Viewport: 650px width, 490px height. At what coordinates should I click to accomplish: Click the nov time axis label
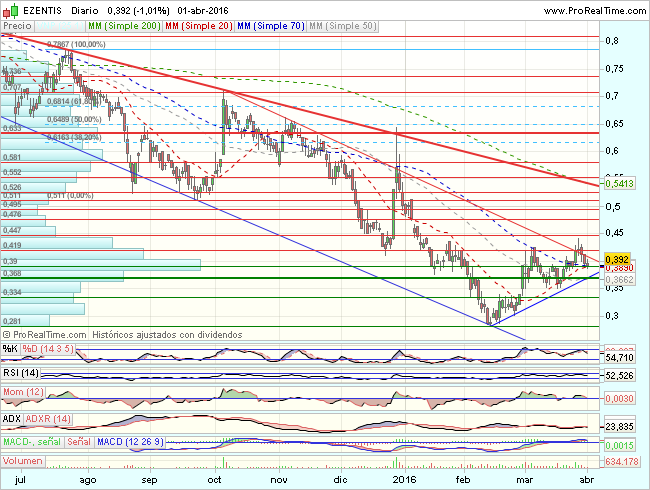279,480
